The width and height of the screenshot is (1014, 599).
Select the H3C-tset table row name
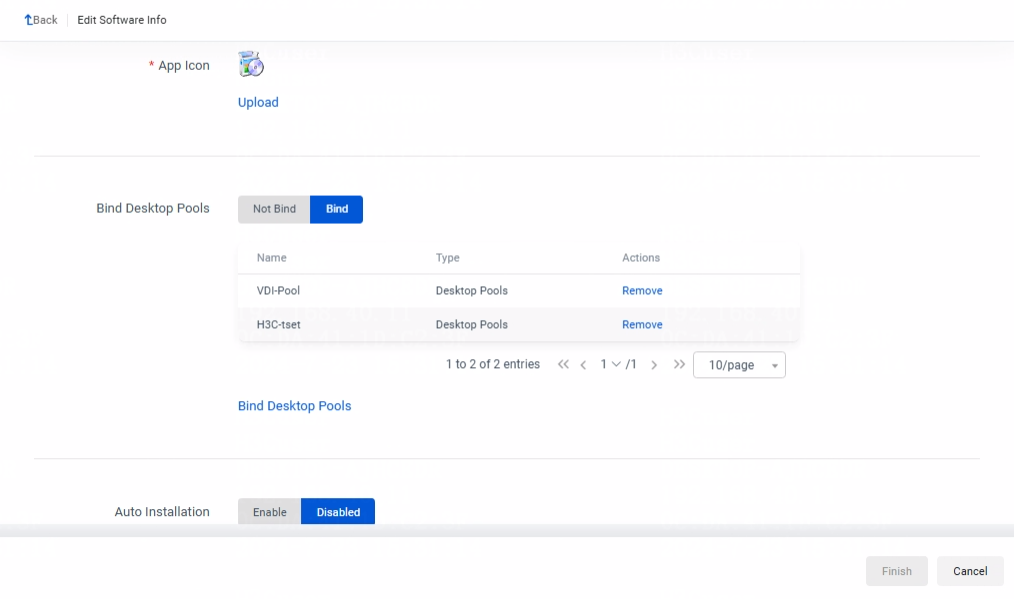point(279,325)
